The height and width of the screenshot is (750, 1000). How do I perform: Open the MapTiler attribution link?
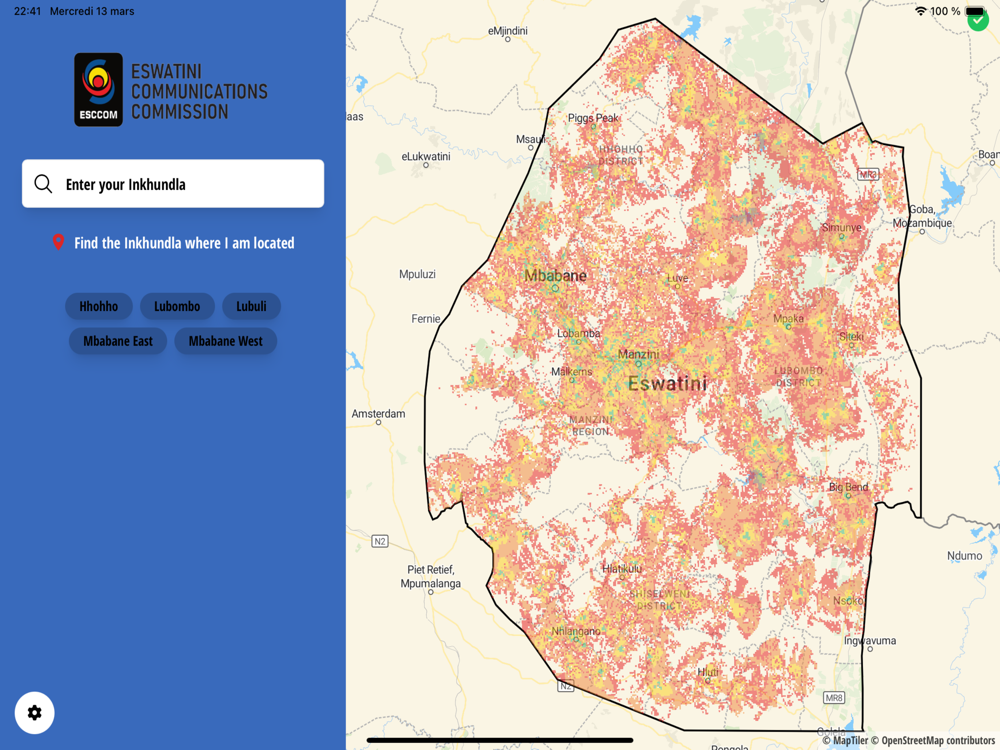pyautogui.click(x=845, y=740)
